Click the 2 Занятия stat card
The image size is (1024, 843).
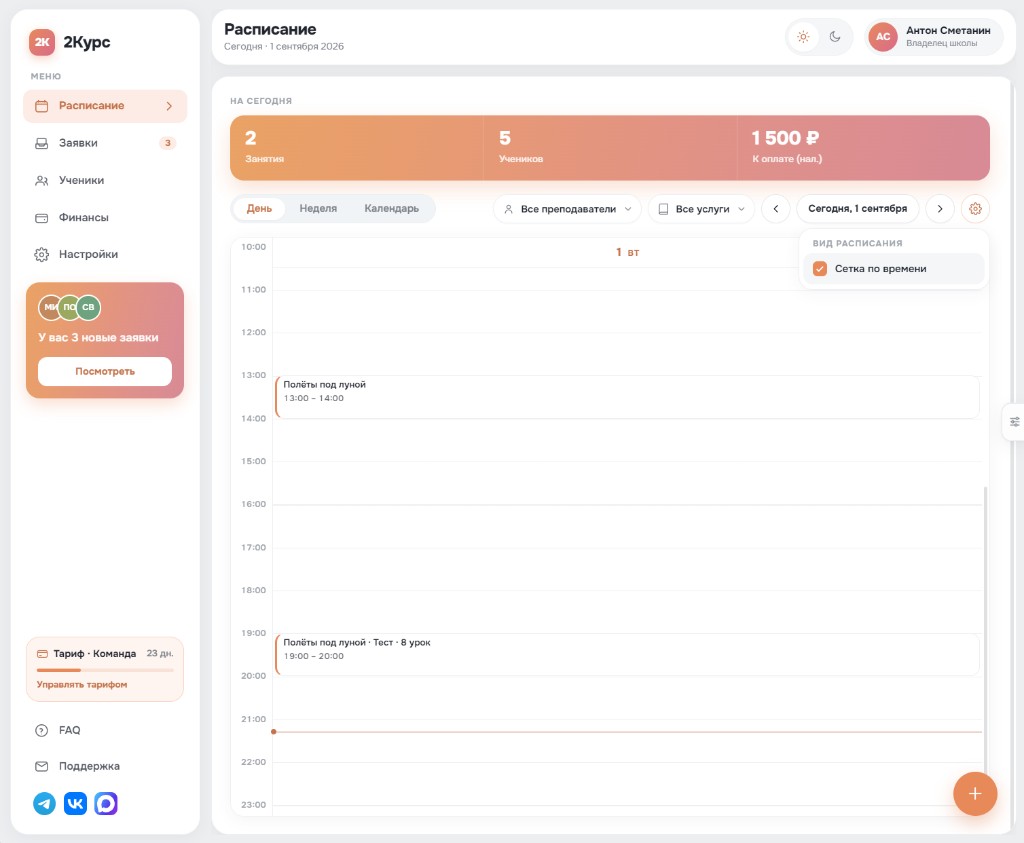(x=357, y=148)
